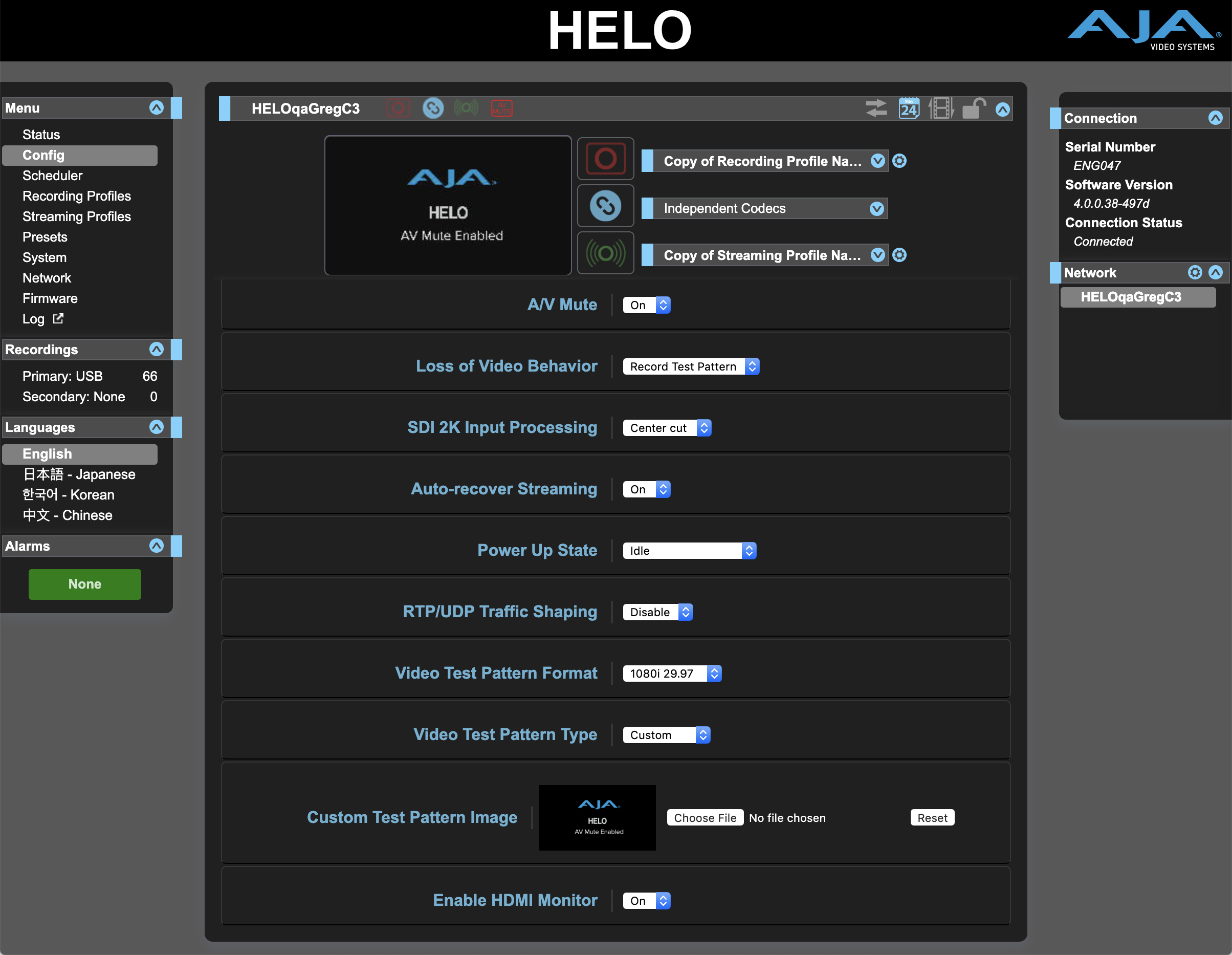Screen dimensions: 1232x955
Task: Click the green None alarms button
Action: point(84,583)
